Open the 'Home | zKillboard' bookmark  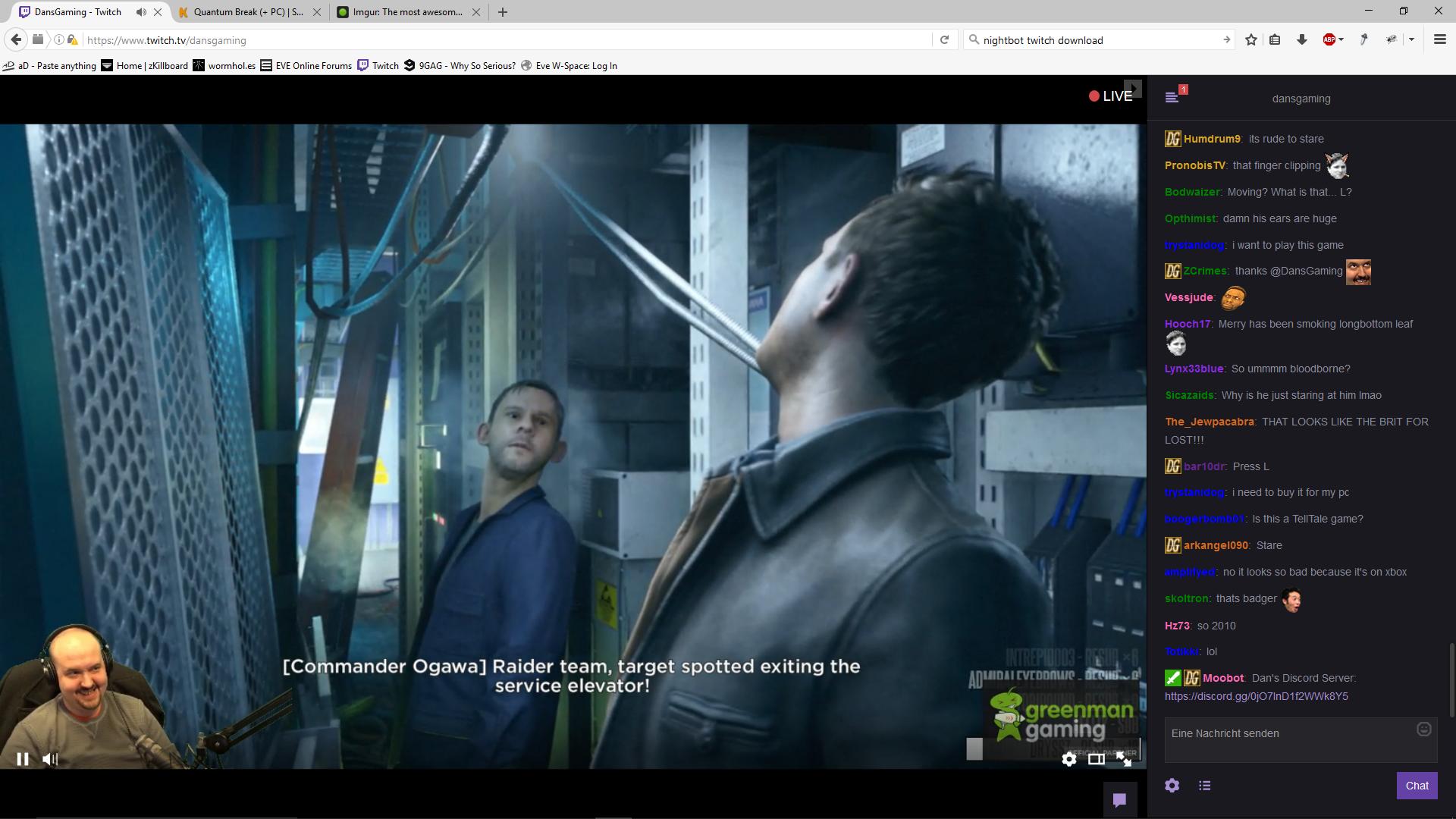(145, 66)
